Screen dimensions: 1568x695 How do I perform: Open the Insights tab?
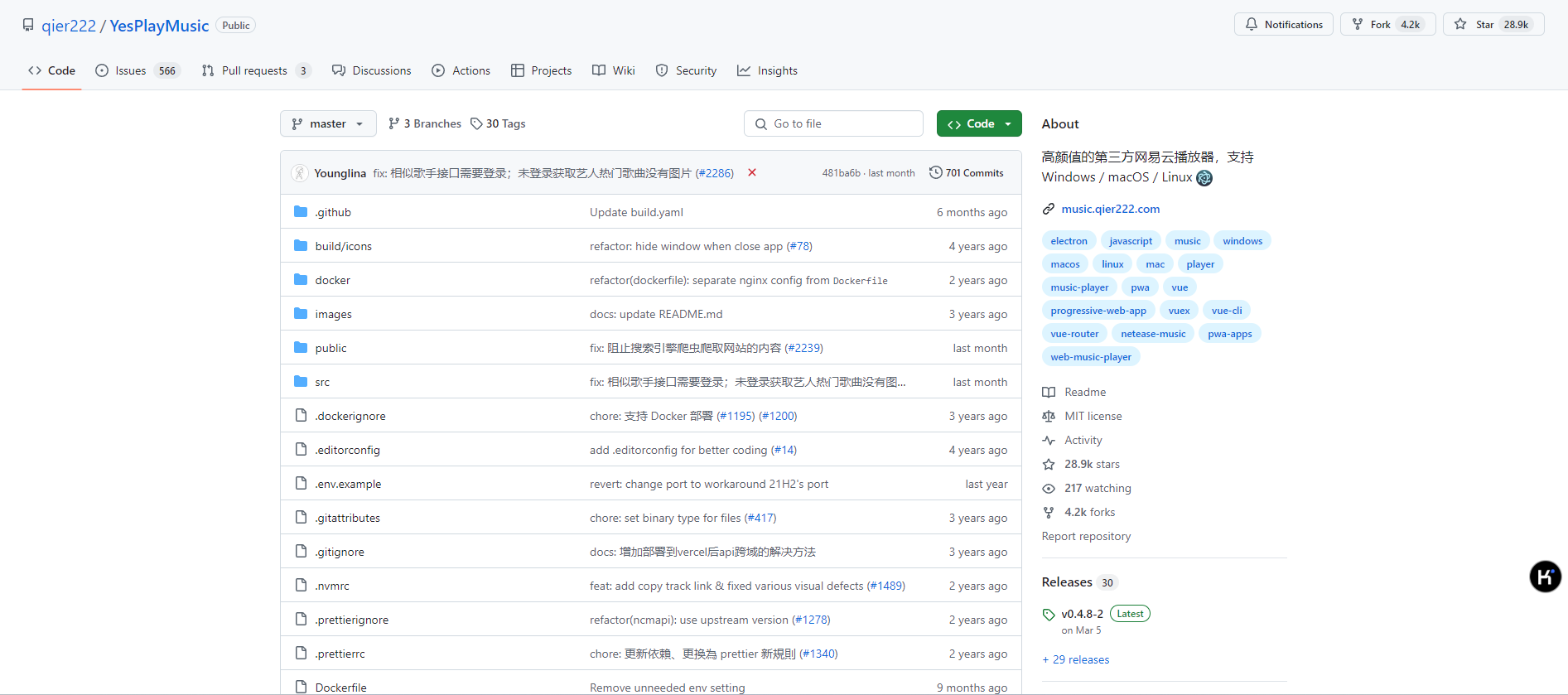[767, 70]
